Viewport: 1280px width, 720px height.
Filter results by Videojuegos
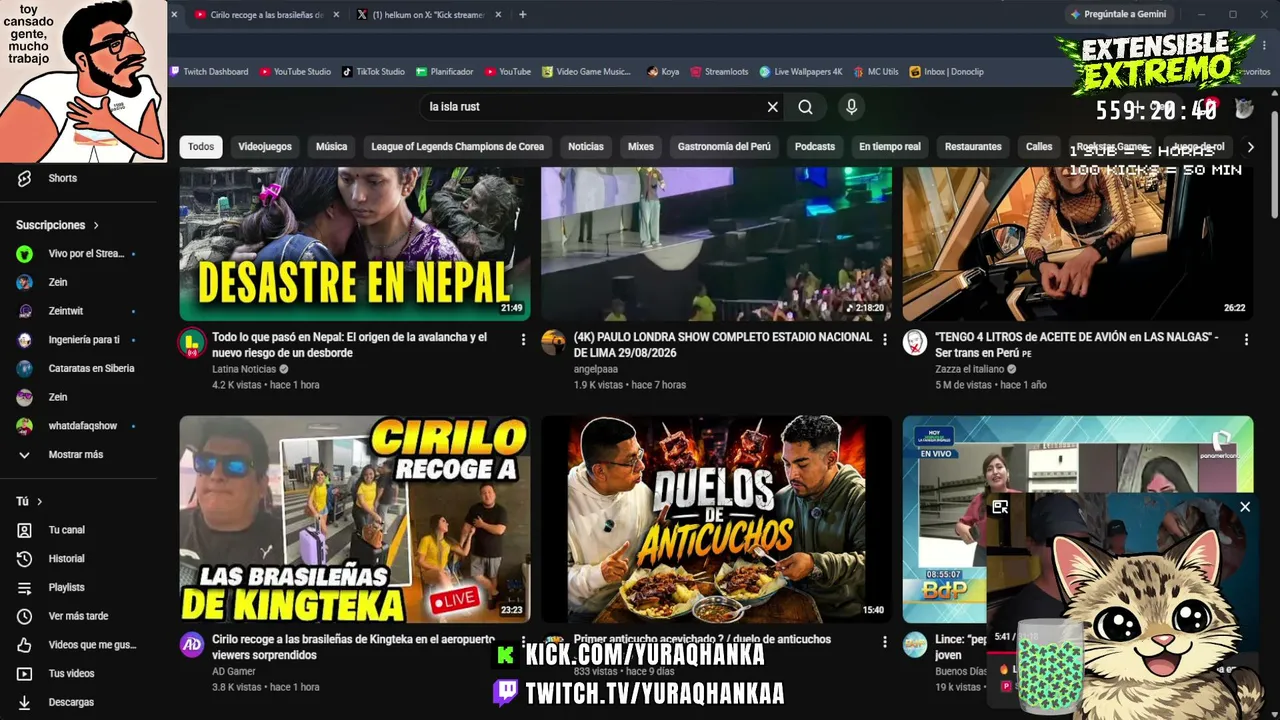point(265,147)
